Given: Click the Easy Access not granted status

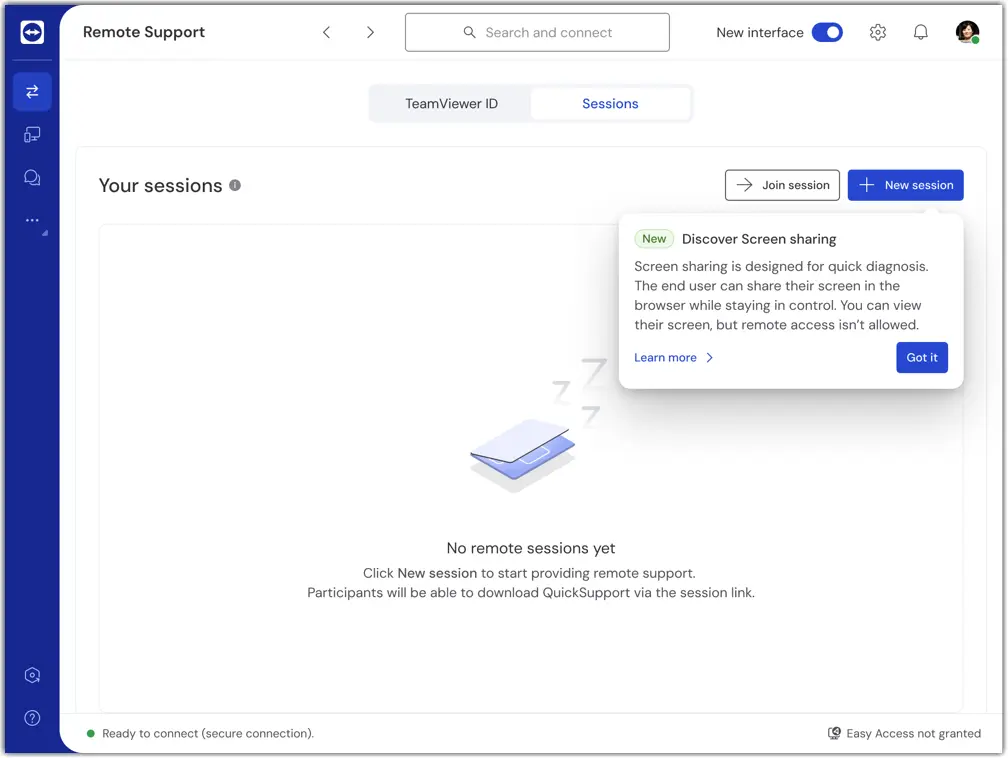Looking at the screenshot, I should point(904,734).
